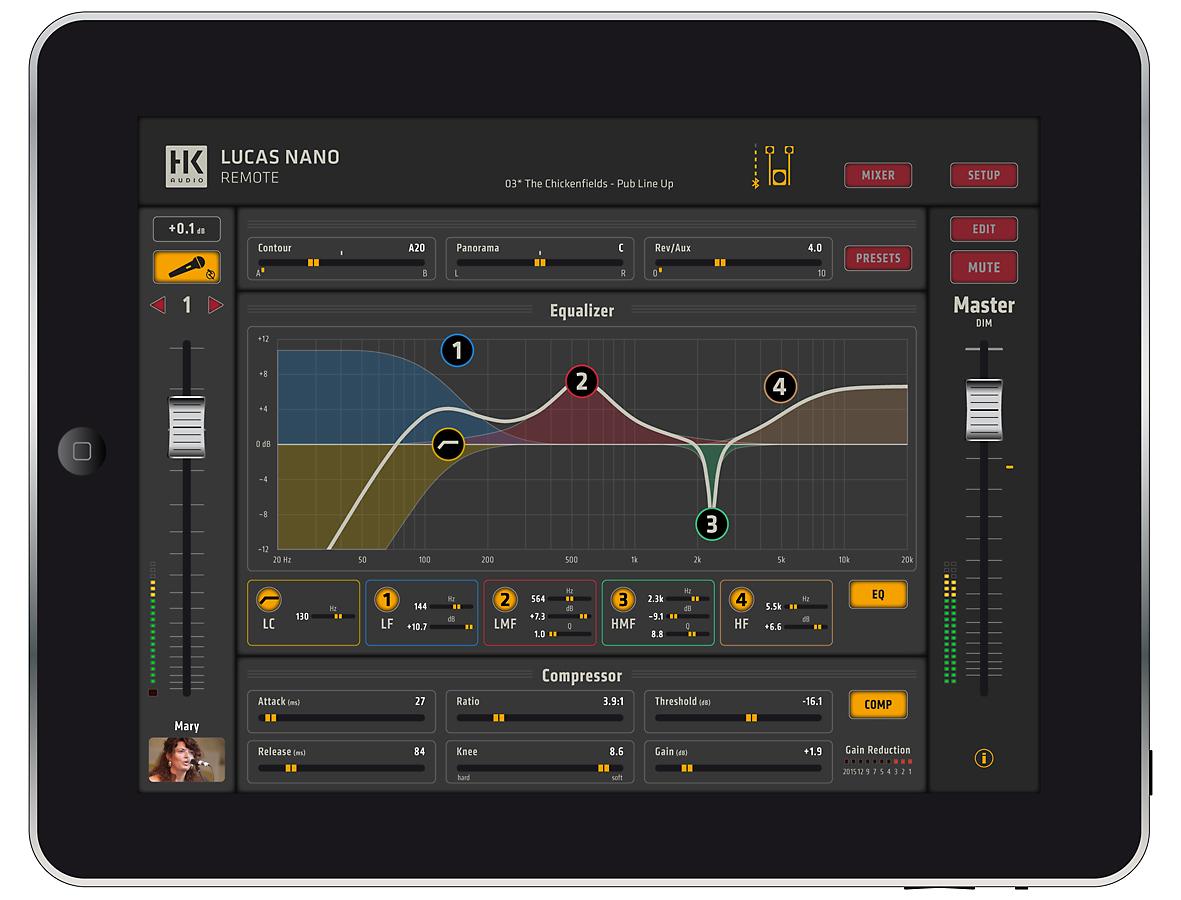The width and height of the screenshot is (1181, 900).
Task: Select EQ graph node 1
Action: pos(457,350)
